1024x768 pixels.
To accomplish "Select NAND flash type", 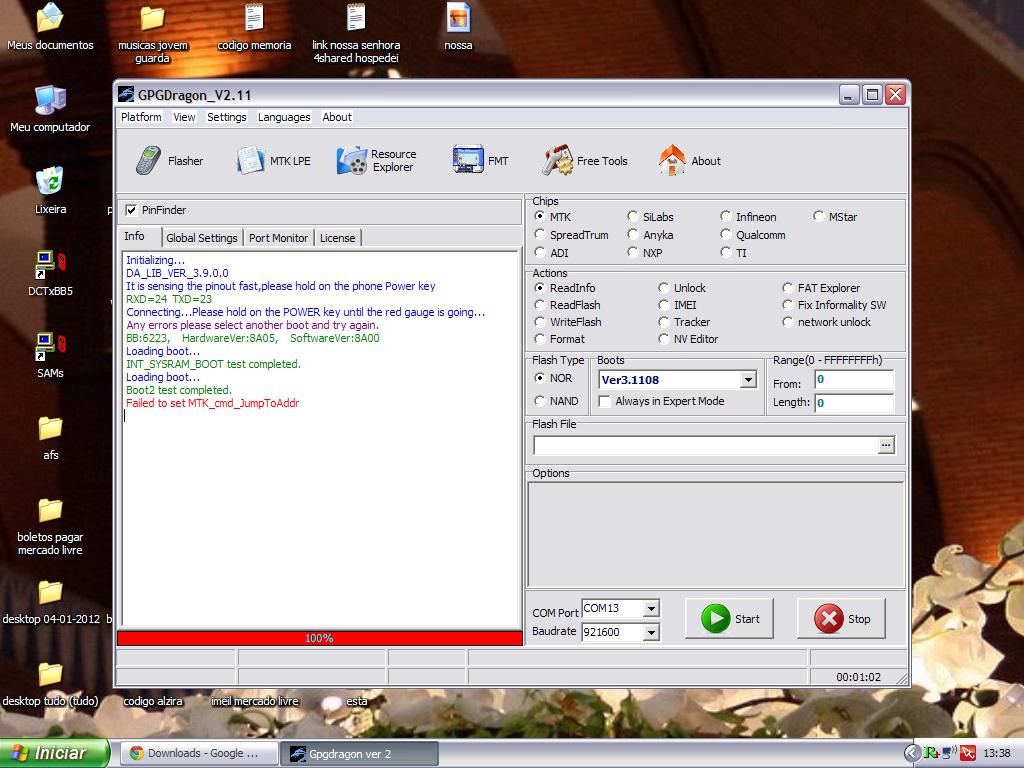I will 539,400.
